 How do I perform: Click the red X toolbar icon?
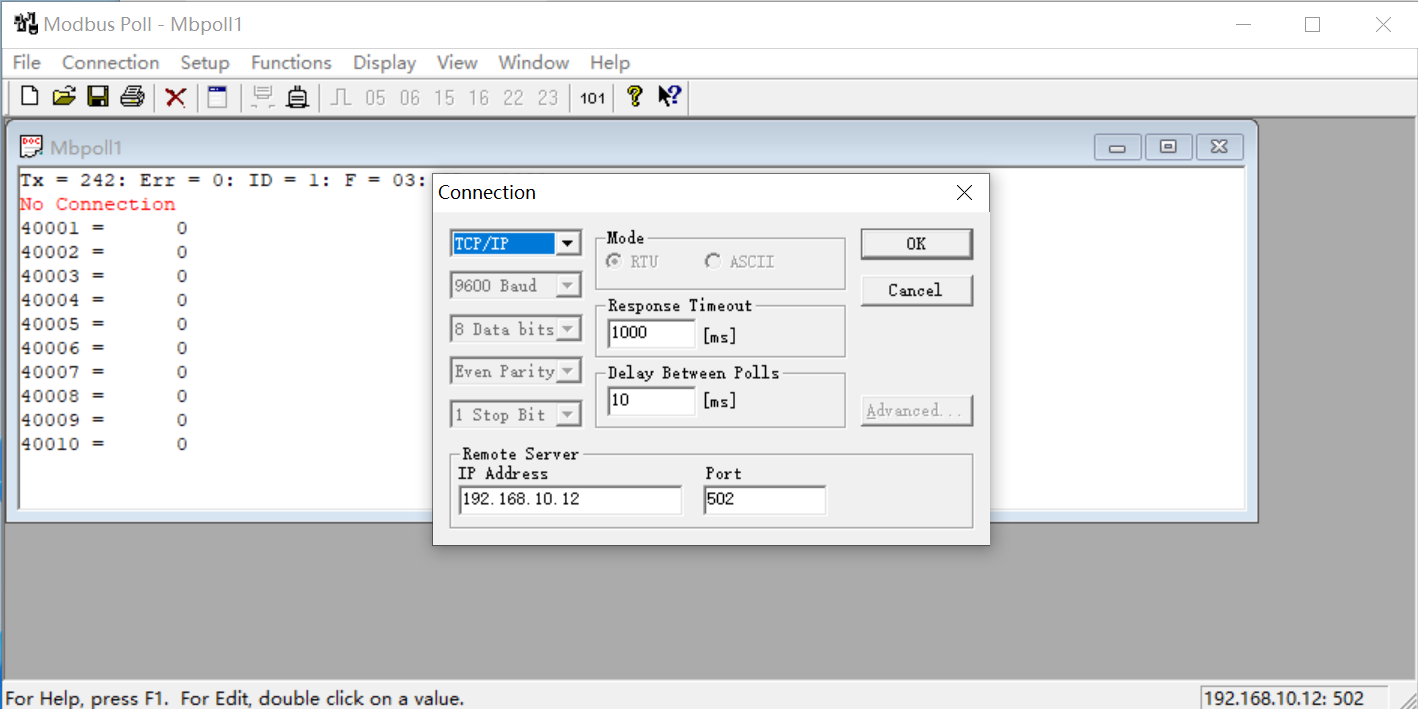coord(176,97)
